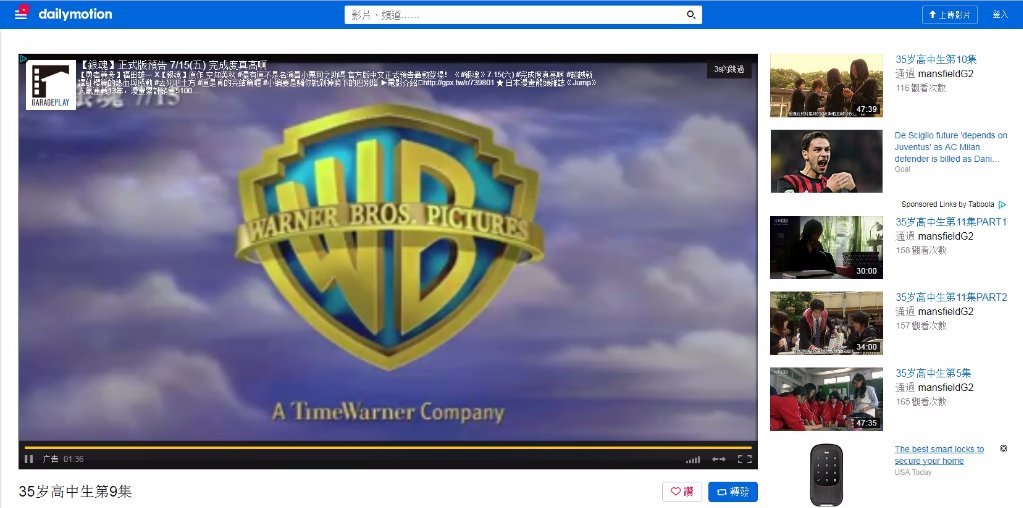Open the 35岁高中生第11集PART2 title
This screenshot has width=1023, height=508.
(951, 297)
